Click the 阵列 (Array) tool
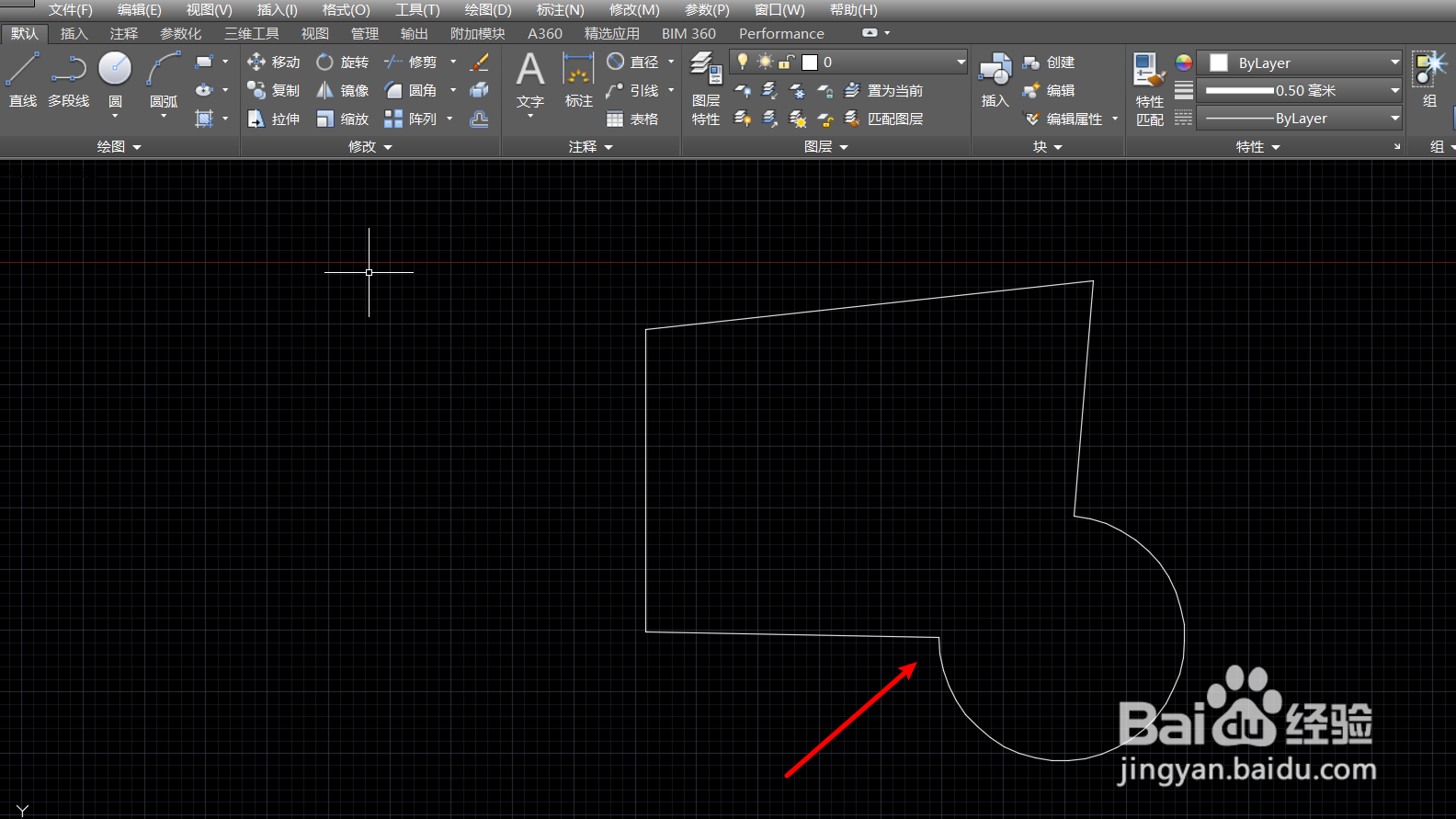 click(x=411, y=119)
